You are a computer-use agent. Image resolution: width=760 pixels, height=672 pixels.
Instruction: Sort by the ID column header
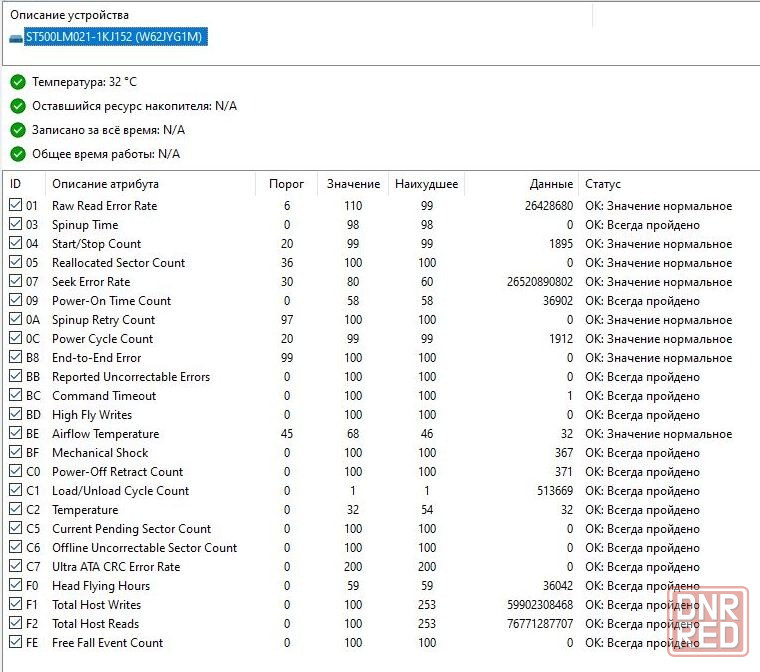click(16, 184)
